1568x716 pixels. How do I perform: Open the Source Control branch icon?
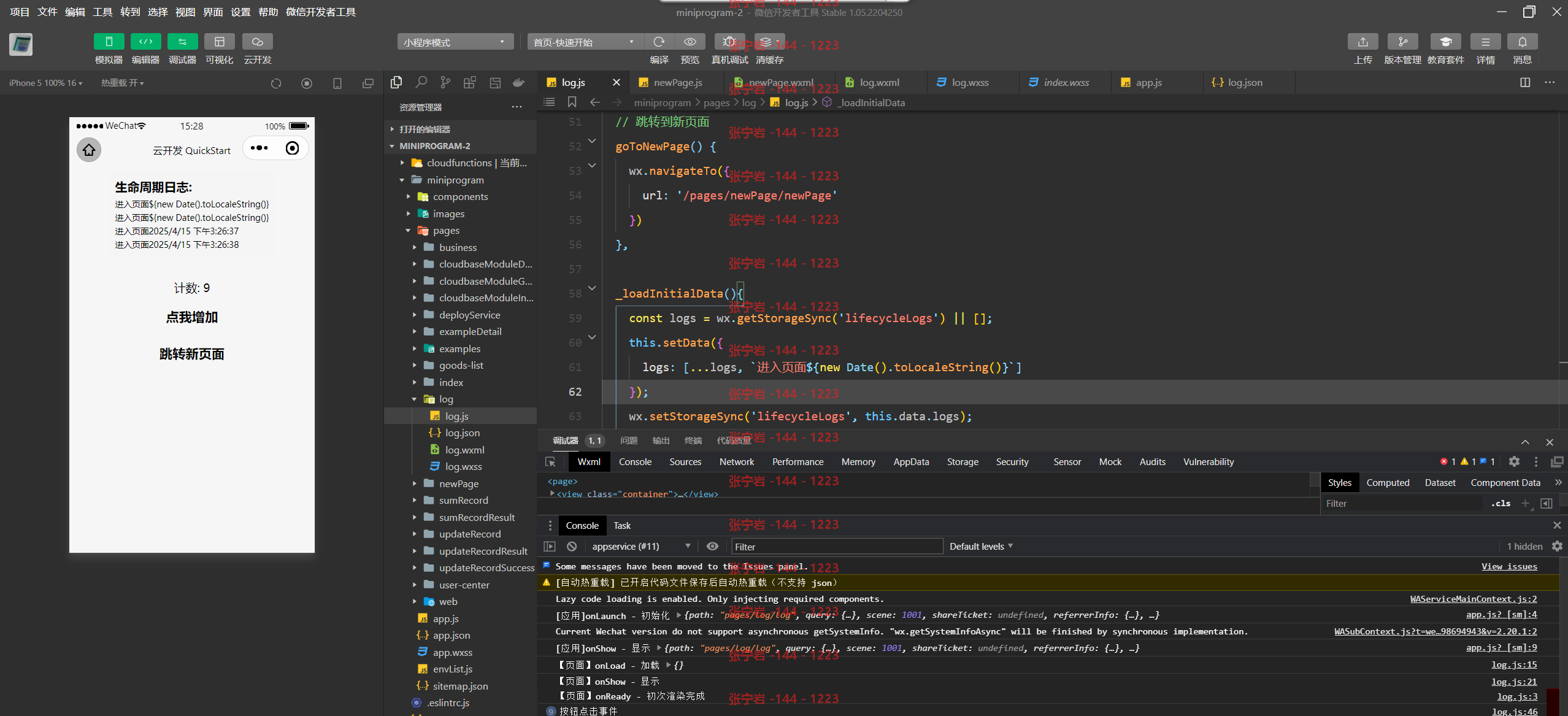(x=445, y=82)
